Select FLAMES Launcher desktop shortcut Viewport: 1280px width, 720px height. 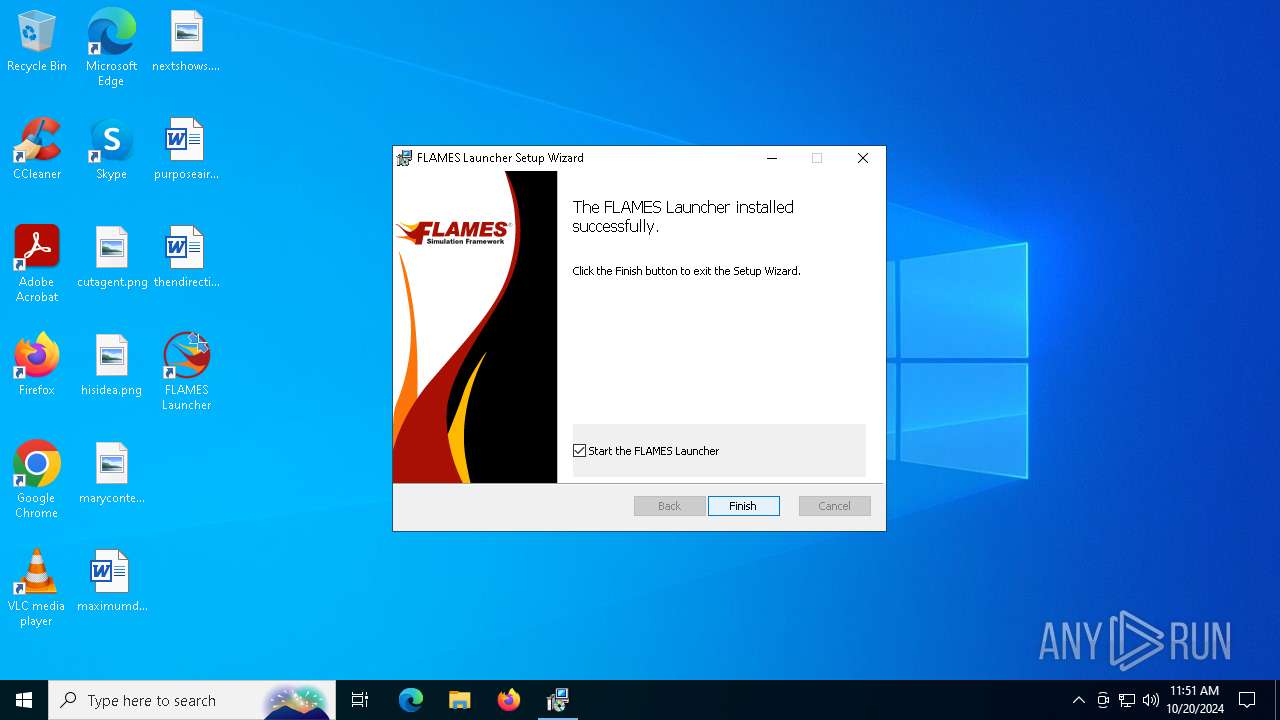pyautogui.click(x=186, y=372)
